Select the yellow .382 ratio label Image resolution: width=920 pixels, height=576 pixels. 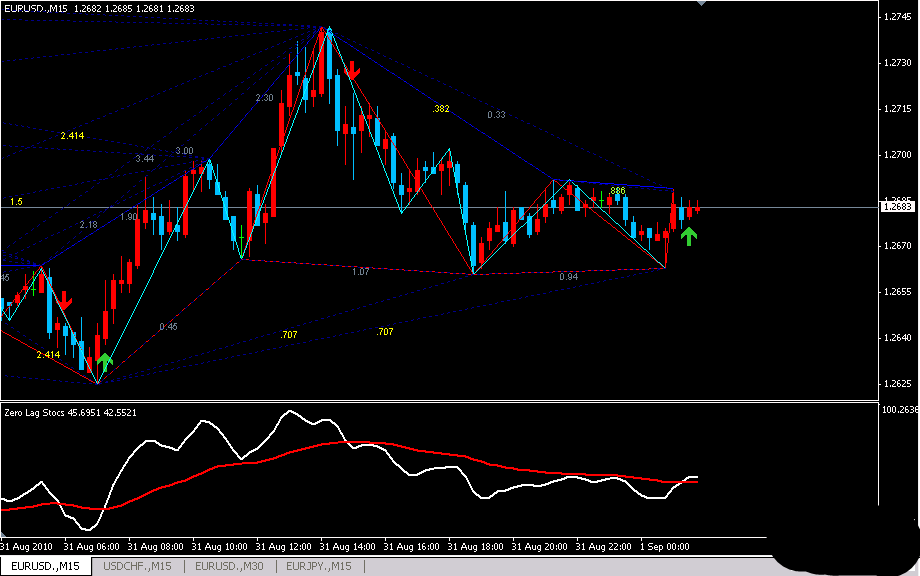point(440,108)
